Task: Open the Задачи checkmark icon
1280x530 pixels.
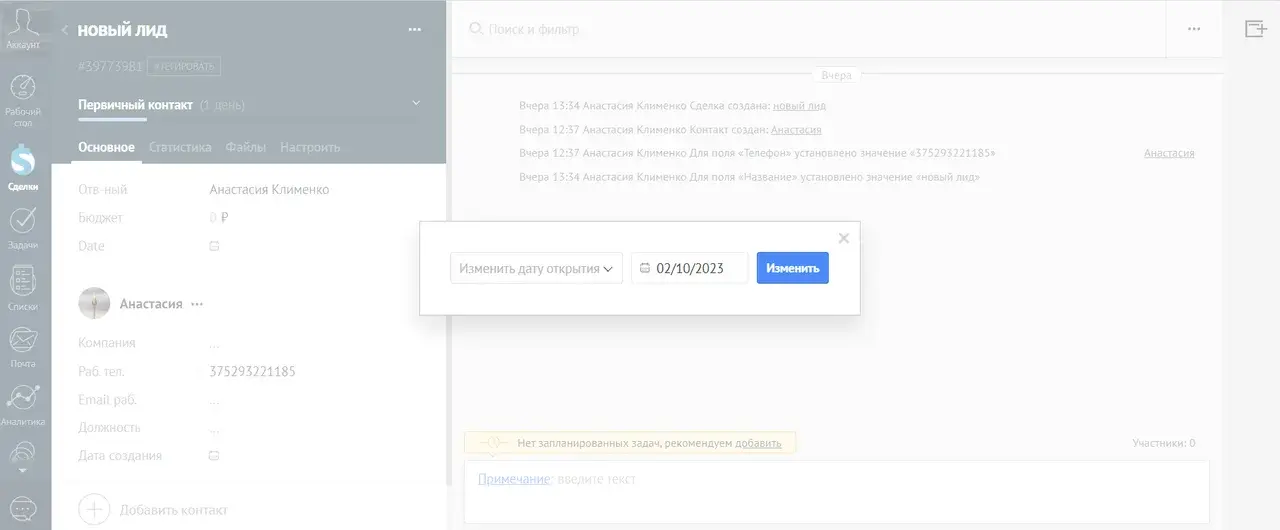Action: pyautogui.click(x=22, y=220)
